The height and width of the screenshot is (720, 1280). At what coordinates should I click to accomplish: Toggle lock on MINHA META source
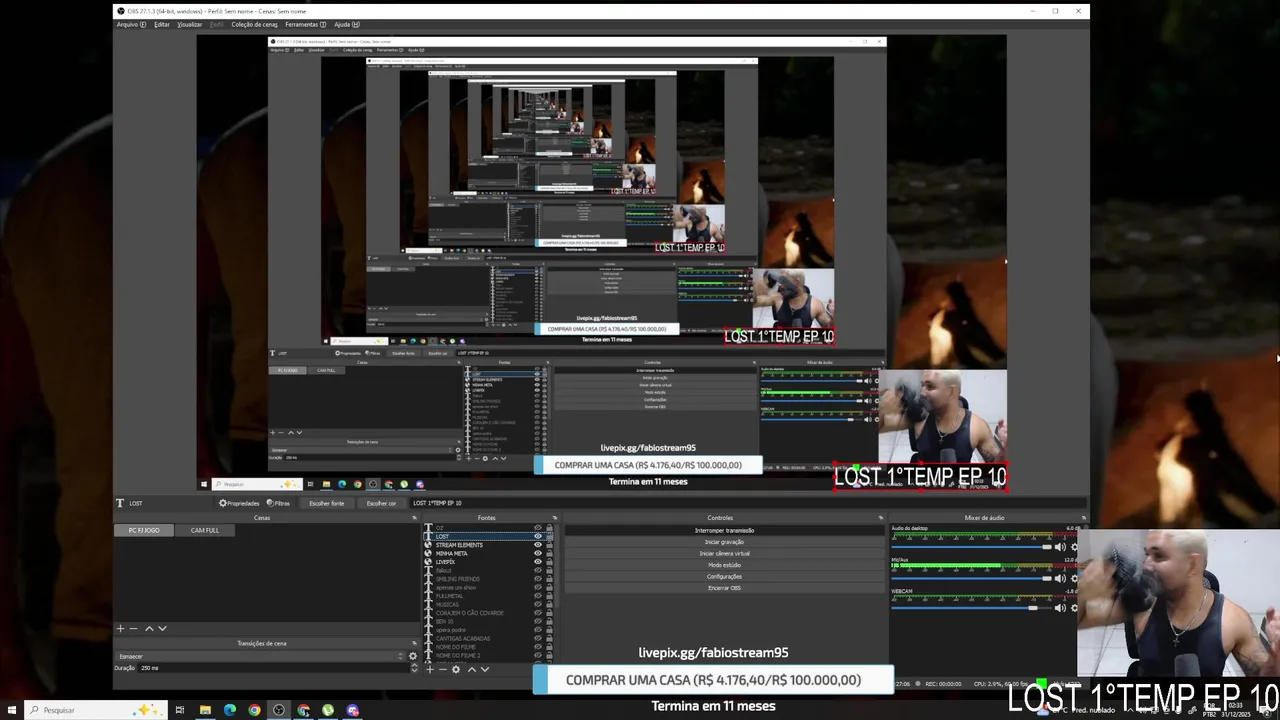pyautogui.click(x=549, y=553)
